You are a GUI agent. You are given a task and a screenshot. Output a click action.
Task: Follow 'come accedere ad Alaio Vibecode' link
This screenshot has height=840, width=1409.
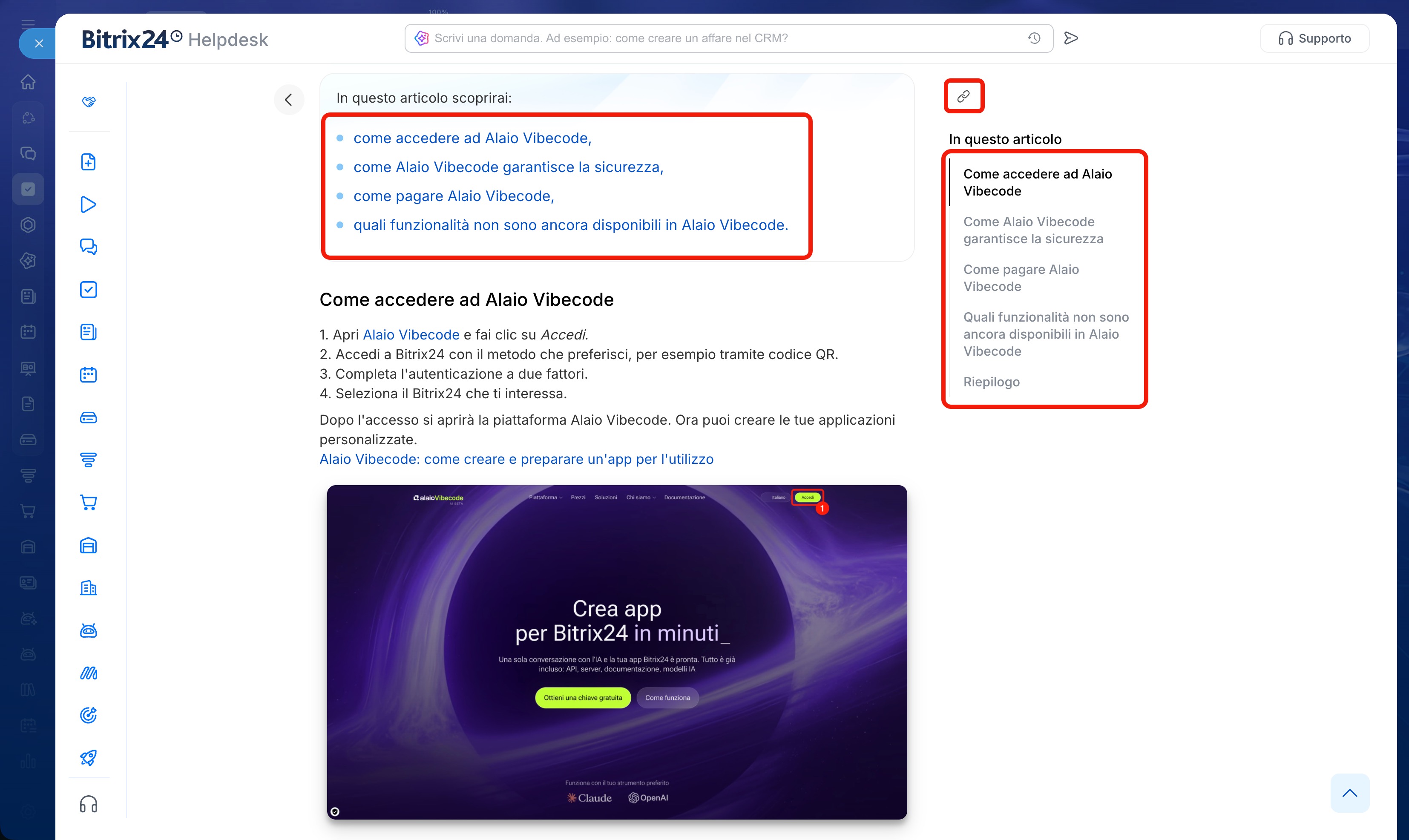pos(472,138)
